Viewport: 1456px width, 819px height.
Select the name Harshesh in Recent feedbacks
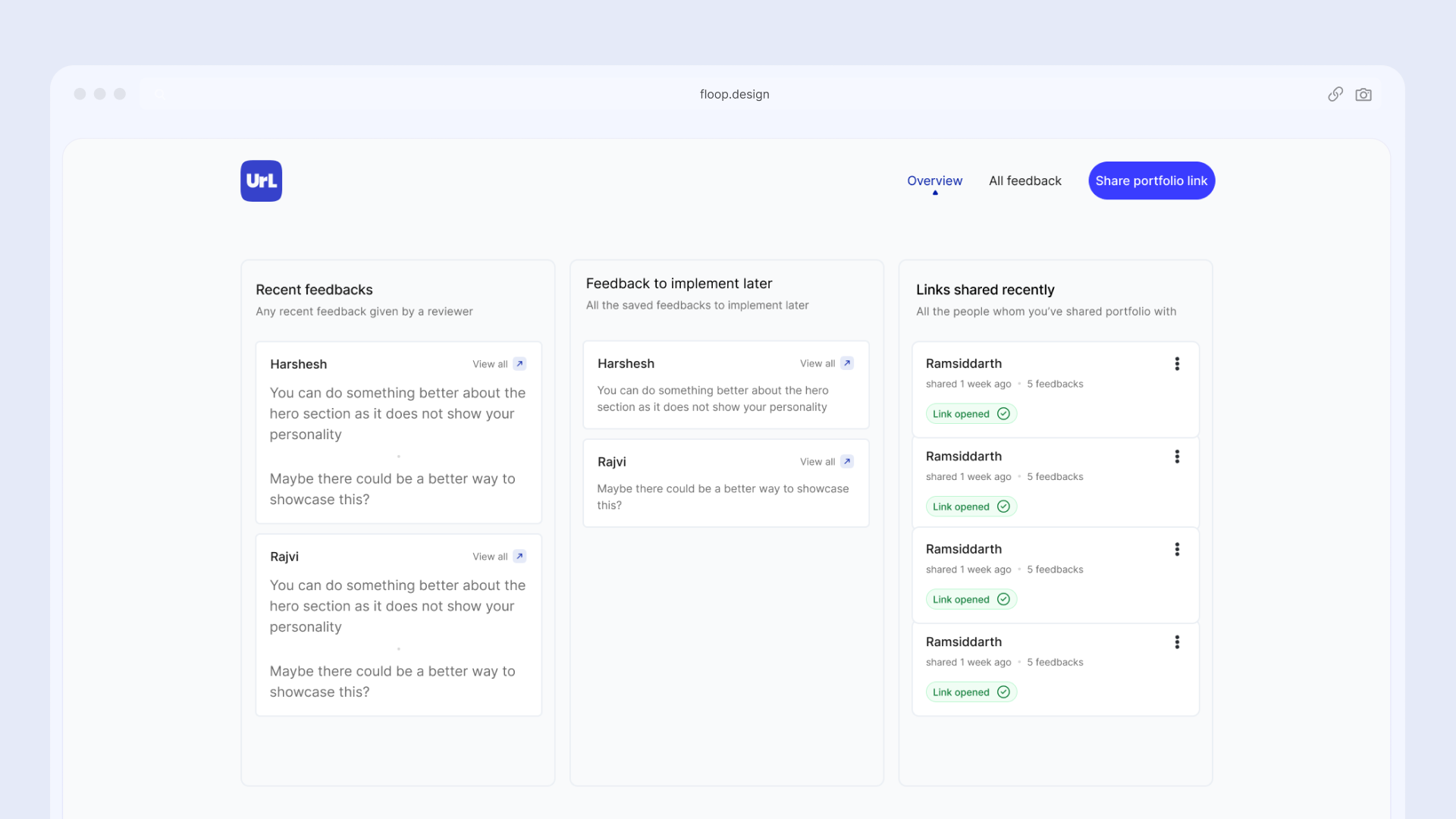pyautogui.click(x=298, y=364)
